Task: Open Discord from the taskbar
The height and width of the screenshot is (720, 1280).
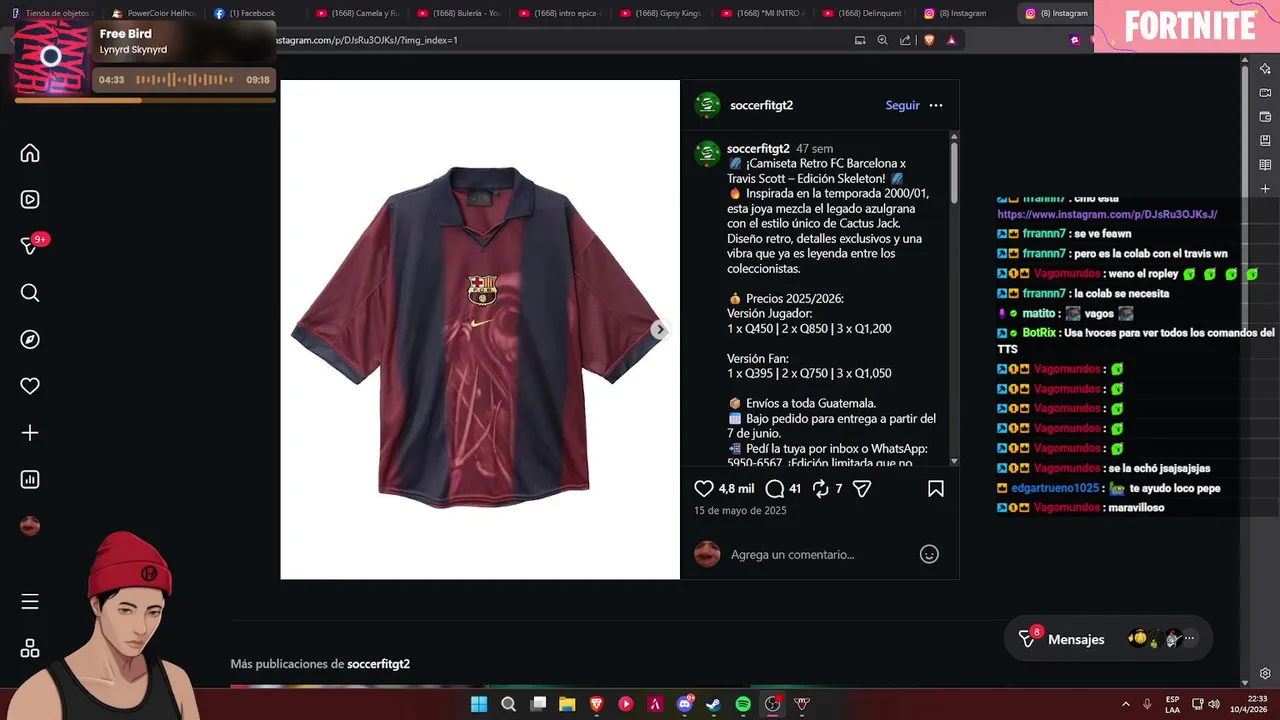Action: 685,704
